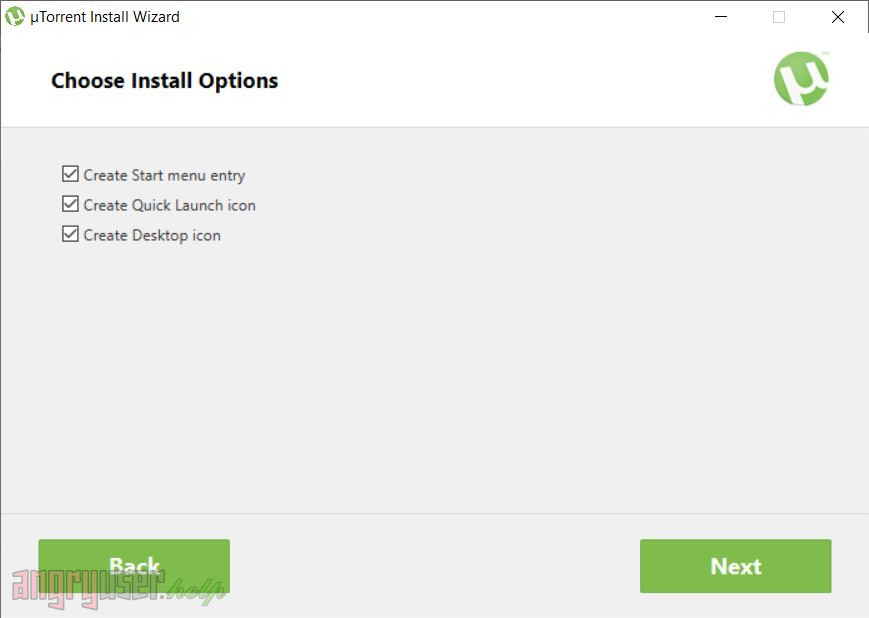Click the µTorrent icon in the title bar
This screenshot has width=869, height=618.
tap(15, 17)
